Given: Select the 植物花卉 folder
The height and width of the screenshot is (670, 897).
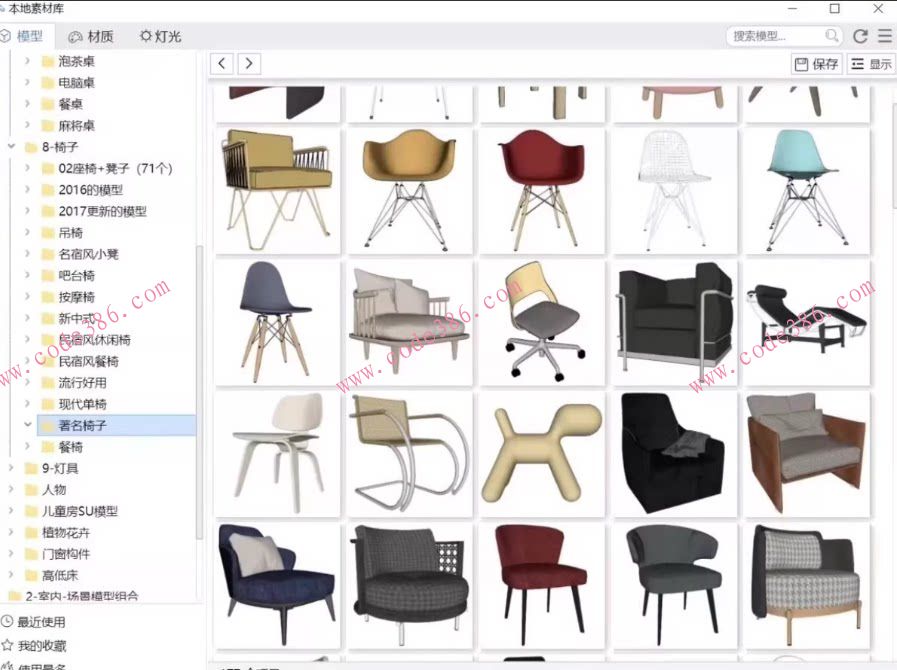Looking at the screenshot, I should click(65, 532).
